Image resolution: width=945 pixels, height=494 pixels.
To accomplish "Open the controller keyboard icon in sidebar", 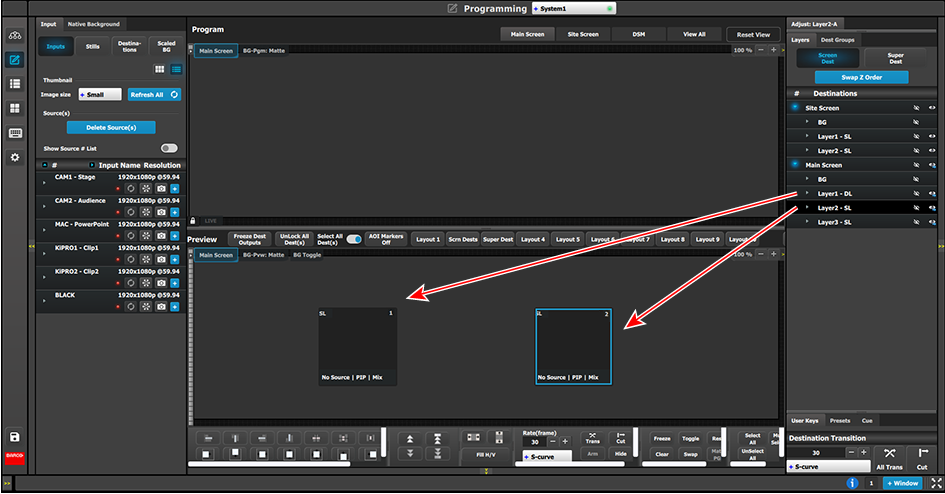I will [15, 133].
